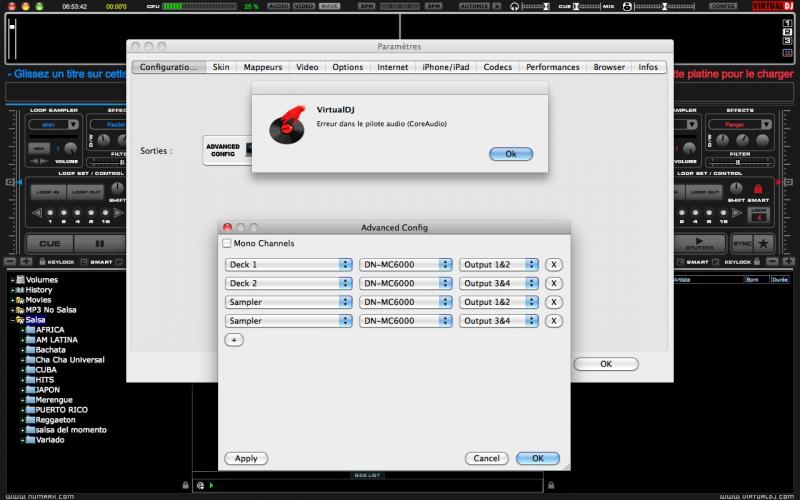Click Cancel in Advanced Config
Viewport: 800px width, 500px height.
(x=486, y=458)
